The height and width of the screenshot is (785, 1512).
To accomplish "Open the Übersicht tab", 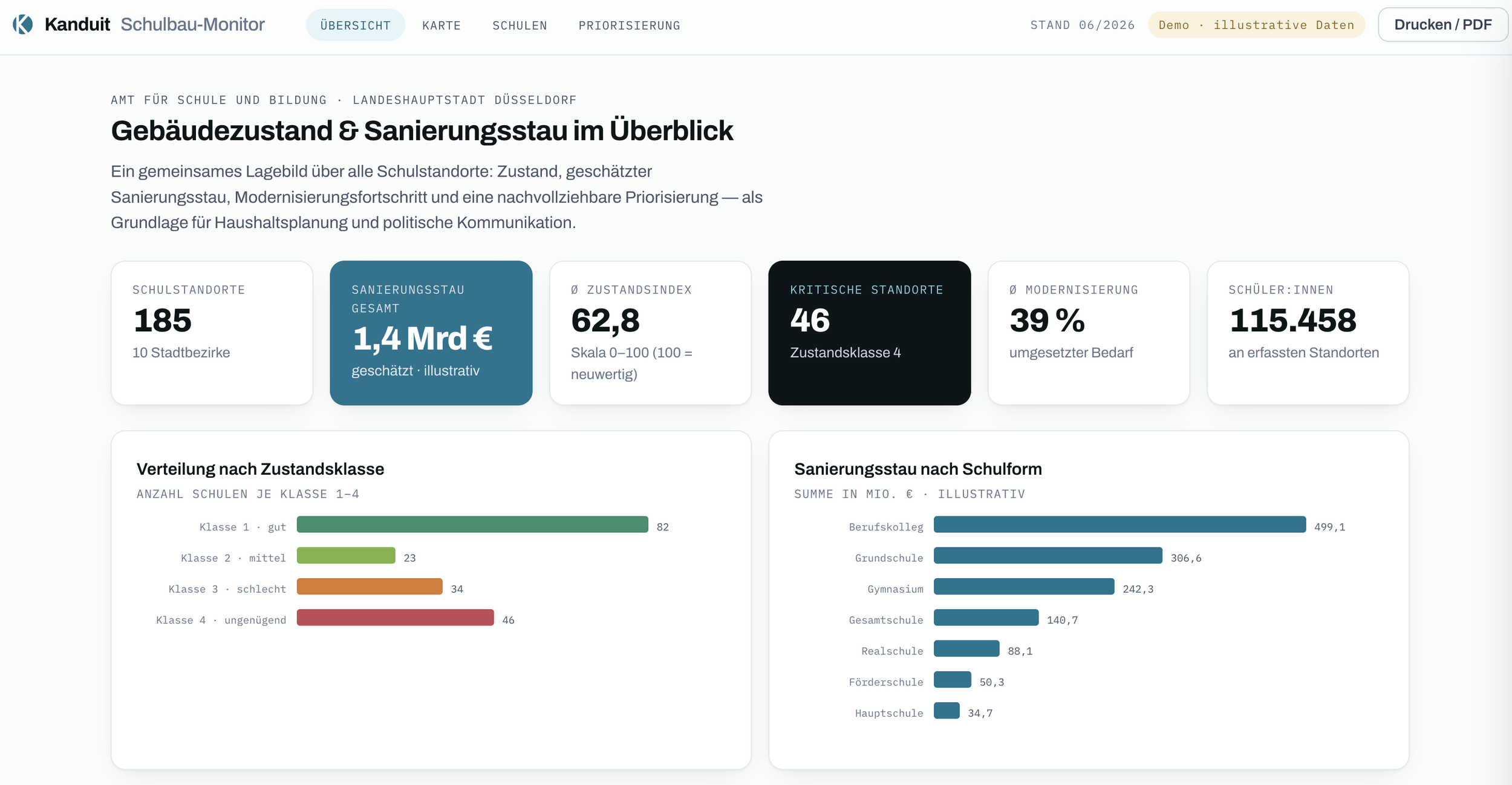I will 356,25.
